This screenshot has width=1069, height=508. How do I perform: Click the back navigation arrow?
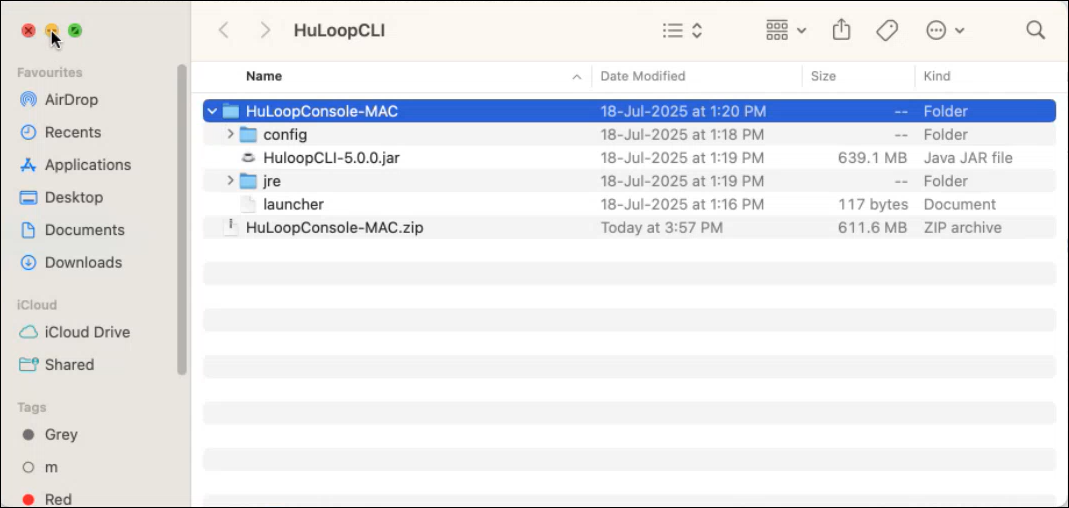coord(224,30)
